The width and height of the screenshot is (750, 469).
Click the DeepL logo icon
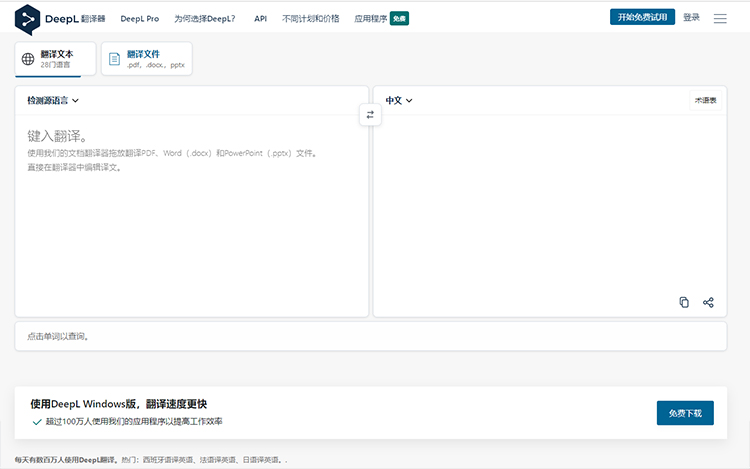(x=28, y=18)
